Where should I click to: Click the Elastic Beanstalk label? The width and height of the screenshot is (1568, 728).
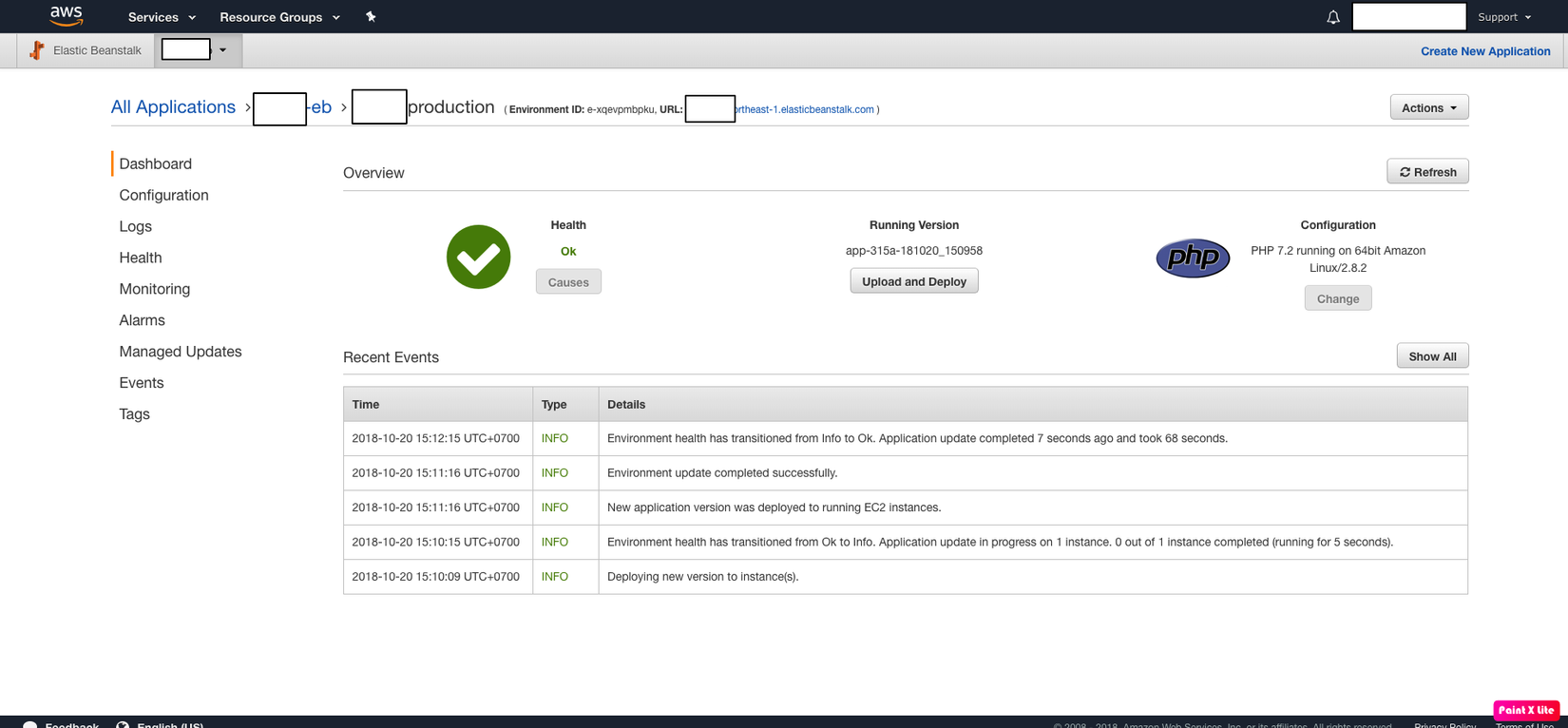pyautogui.click(x=97, y=50)
